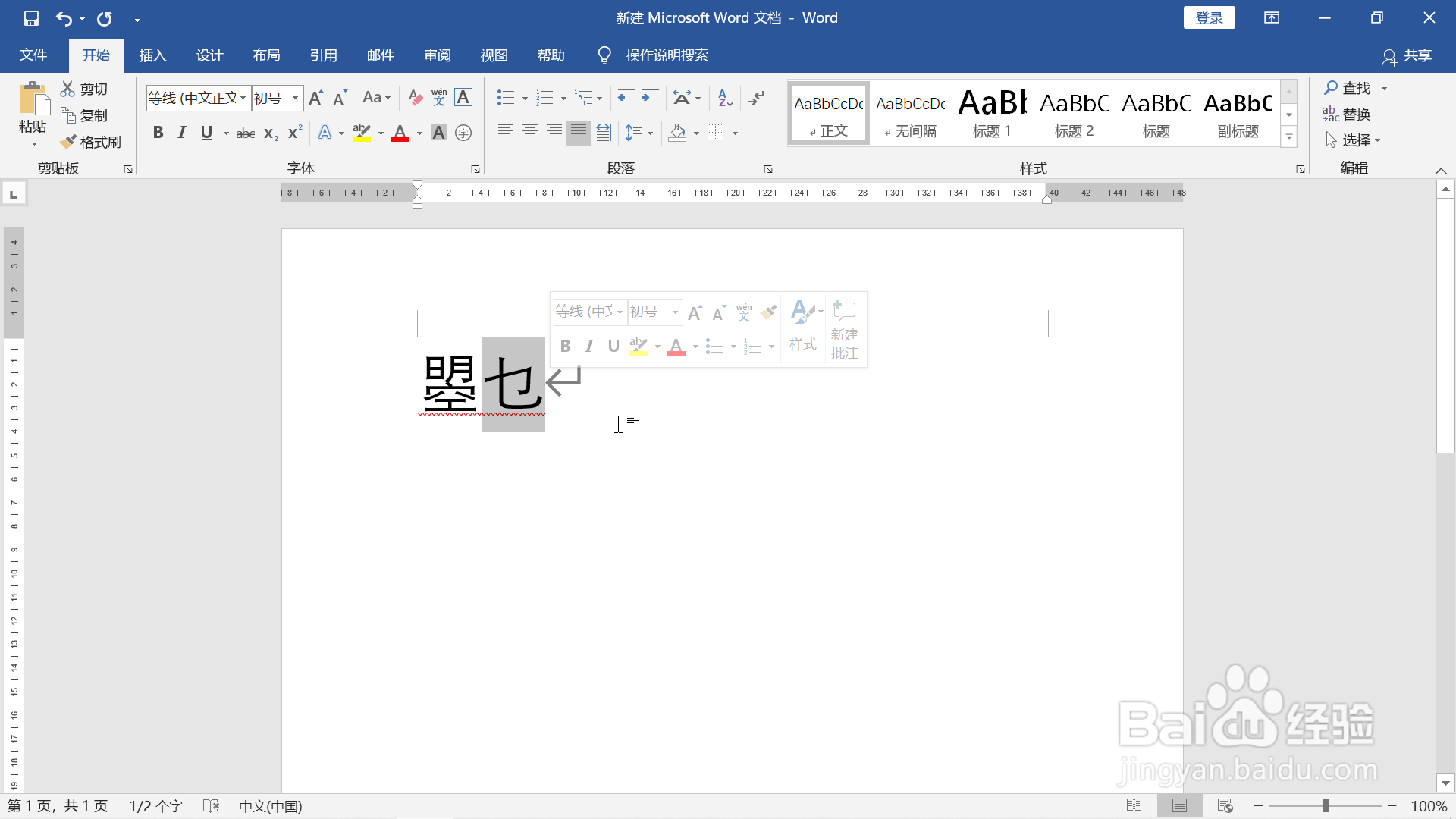
Task: Click the Sort icon in Paragraph group
Action: point(723,98)
